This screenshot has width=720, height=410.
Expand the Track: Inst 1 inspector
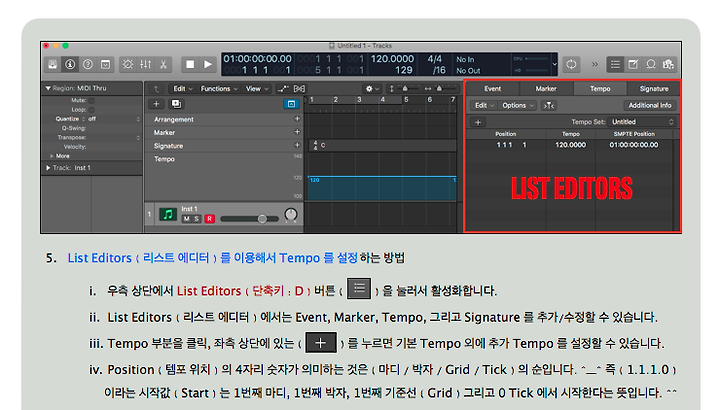(x=48, y=168)
